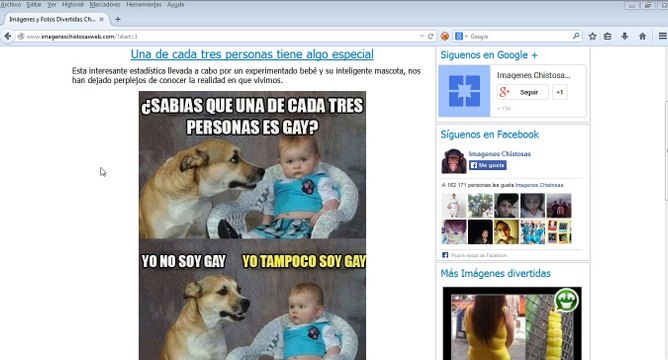Click the Plug-in social de Facebook link

click(x=478, y=255)
